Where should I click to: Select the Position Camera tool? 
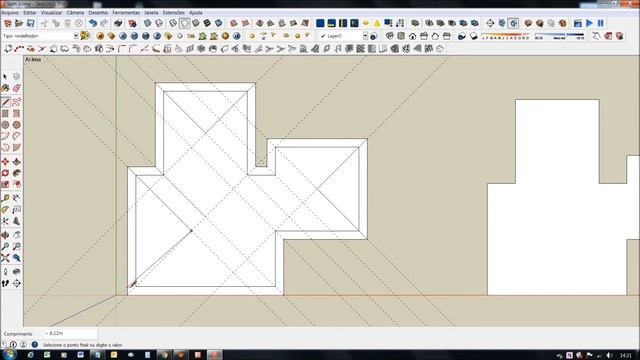(5, 272)
